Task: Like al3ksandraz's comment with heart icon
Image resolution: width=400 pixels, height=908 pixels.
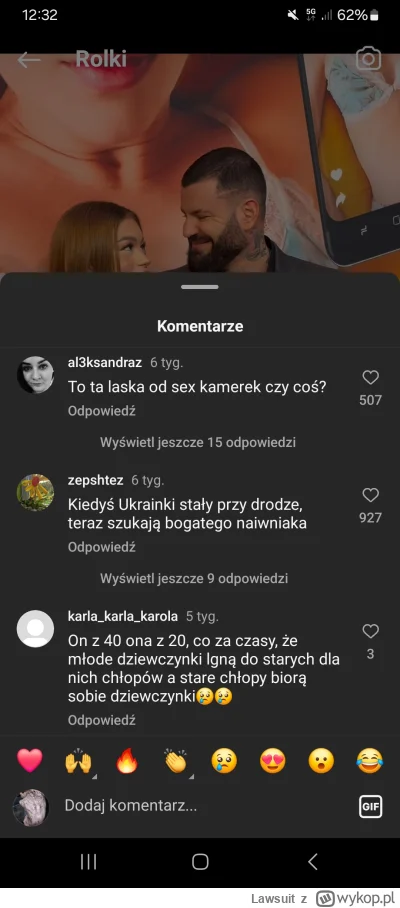Action: (x=370, y=378)
